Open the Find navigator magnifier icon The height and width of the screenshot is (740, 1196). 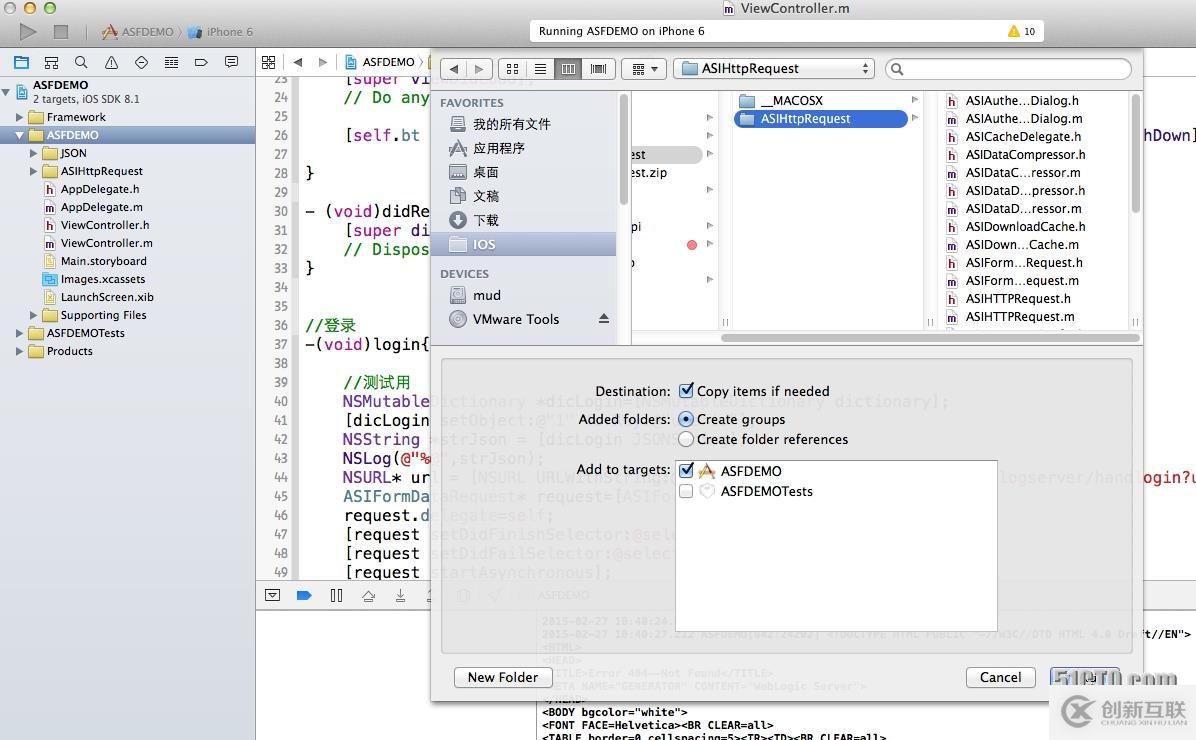coord(81,63)
